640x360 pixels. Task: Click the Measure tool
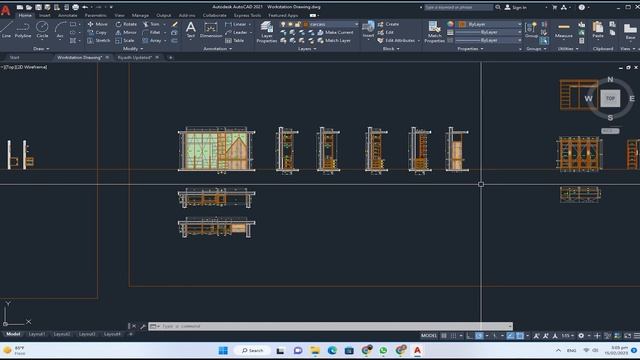[x=564, y=30]
